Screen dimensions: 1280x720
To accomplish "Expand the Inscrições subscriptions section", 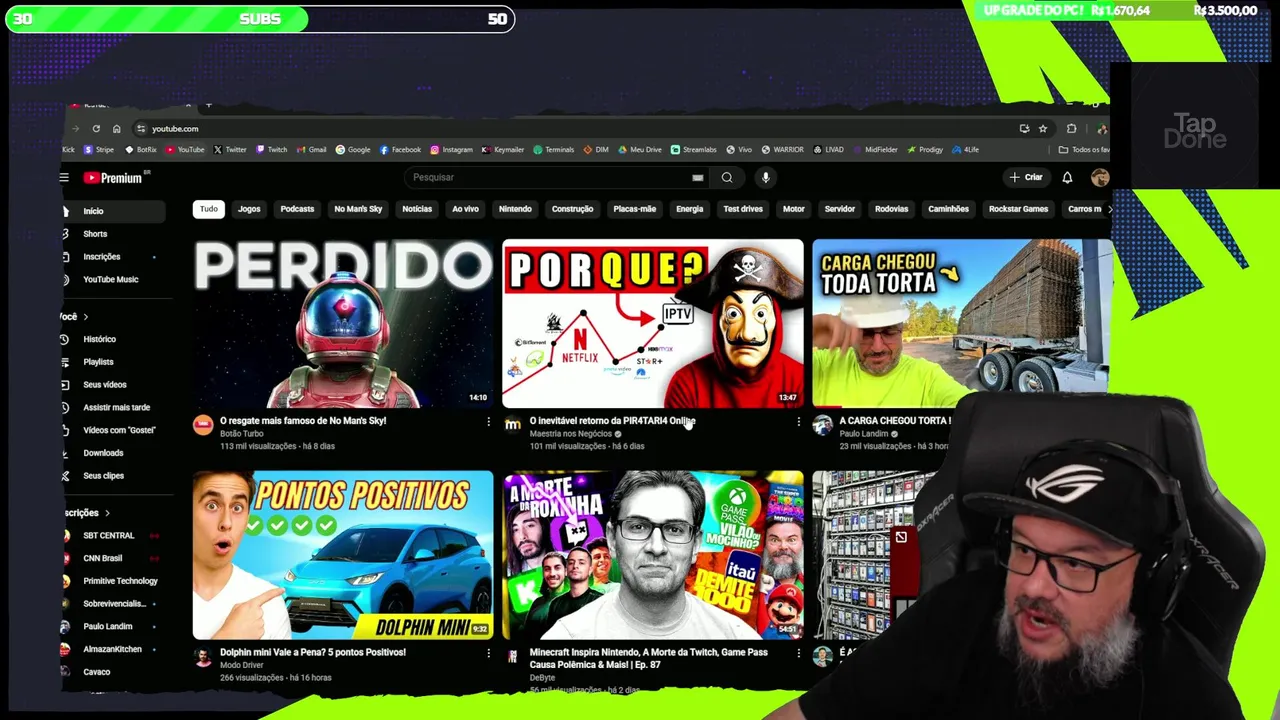I will (x=87, y=513).
